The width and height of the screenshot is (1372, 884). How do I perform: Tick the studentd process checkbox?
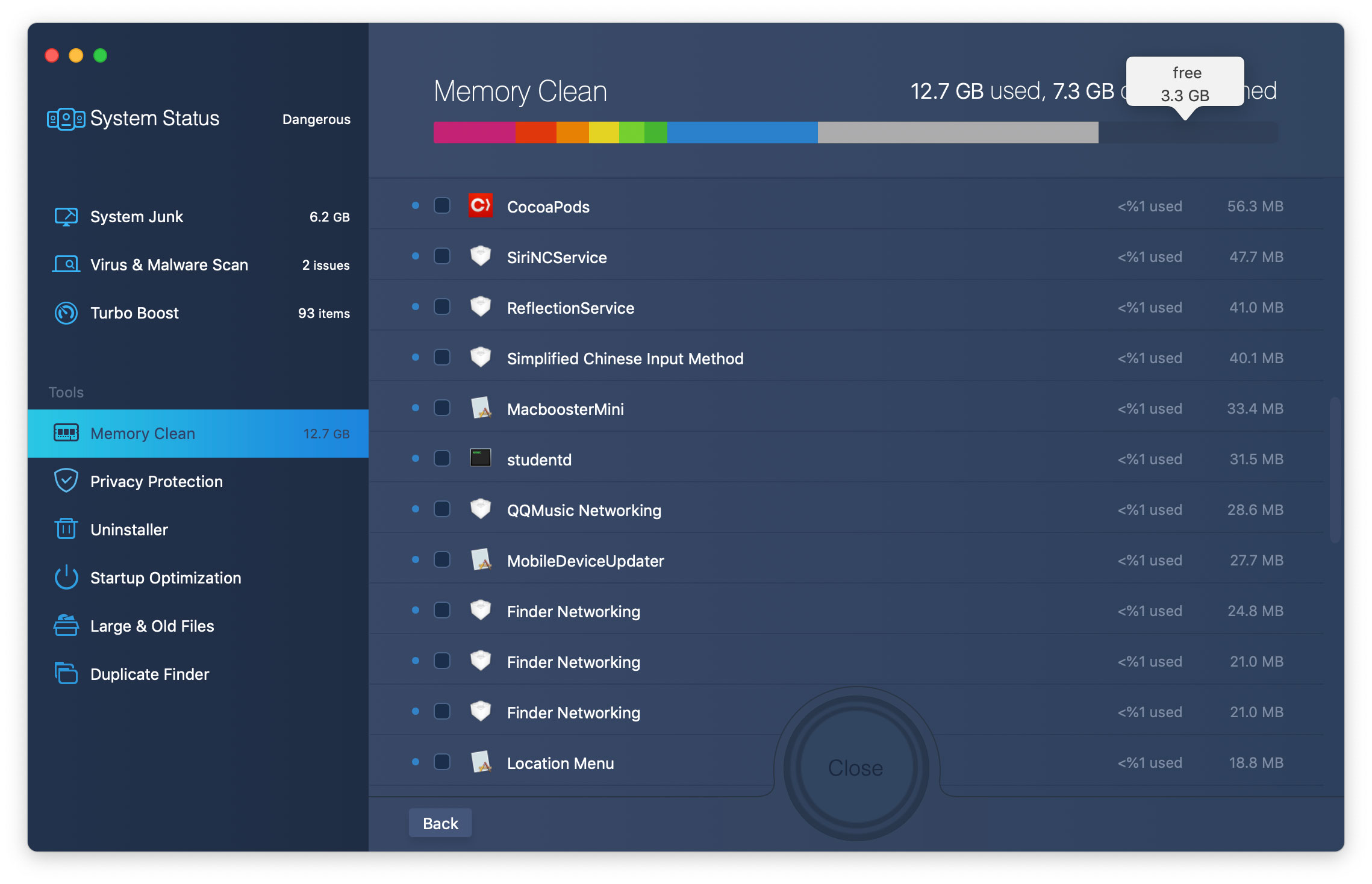[442, 459]
